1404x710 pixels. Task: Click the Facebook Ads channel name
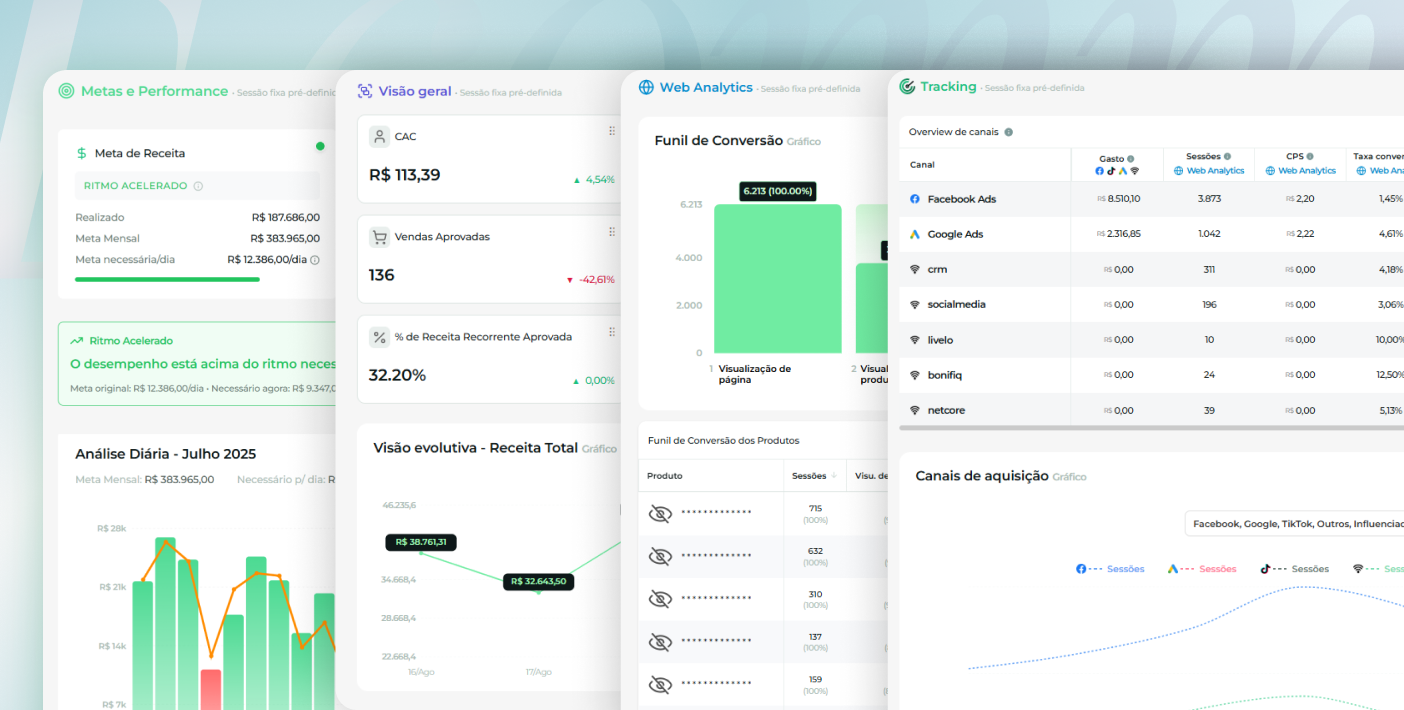pos(962,199)
